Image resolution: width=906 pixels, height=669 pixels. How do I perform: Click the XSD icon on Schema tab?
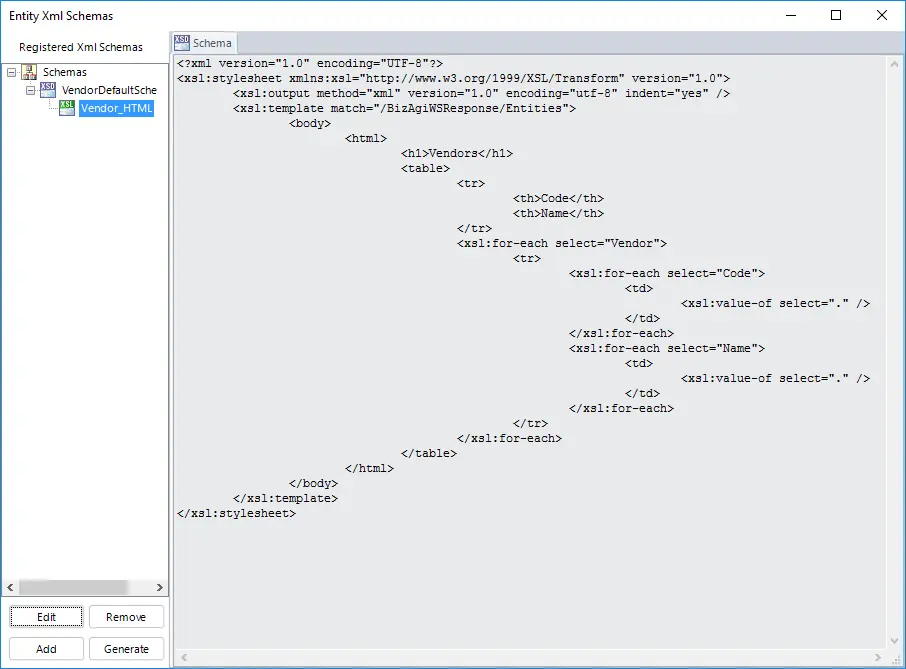click(x=182, y=43)
